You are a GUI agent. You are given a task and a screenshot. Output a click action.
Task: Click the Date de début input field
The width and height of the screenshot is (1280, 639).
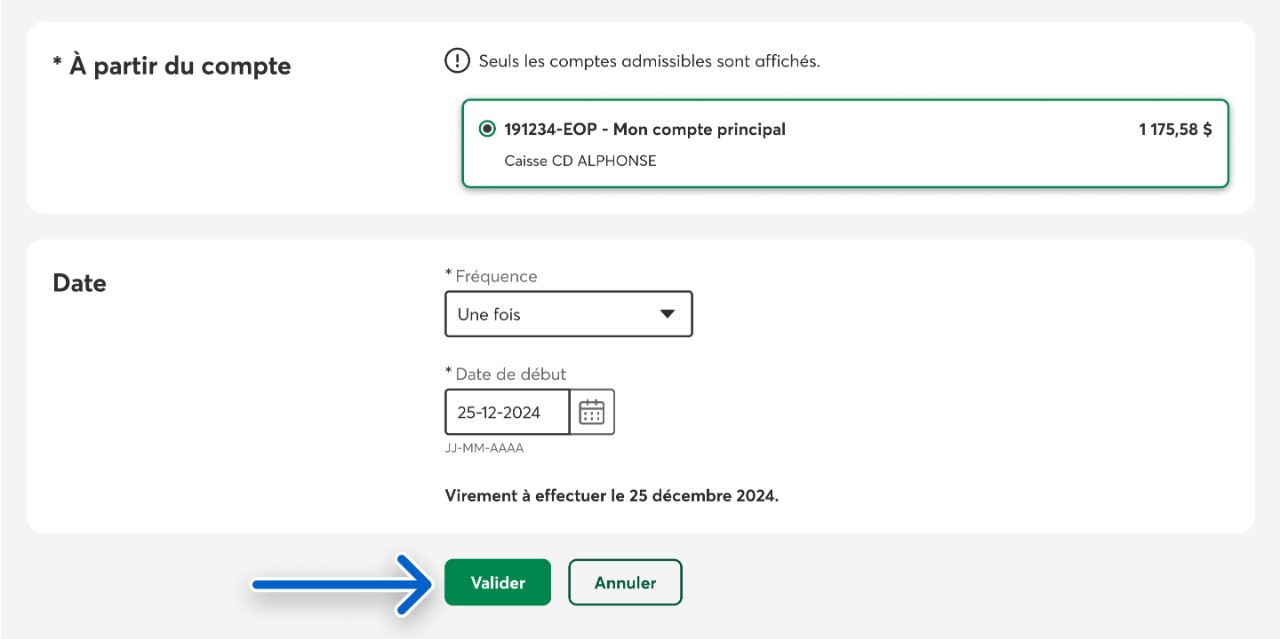(x=507, y=412)
